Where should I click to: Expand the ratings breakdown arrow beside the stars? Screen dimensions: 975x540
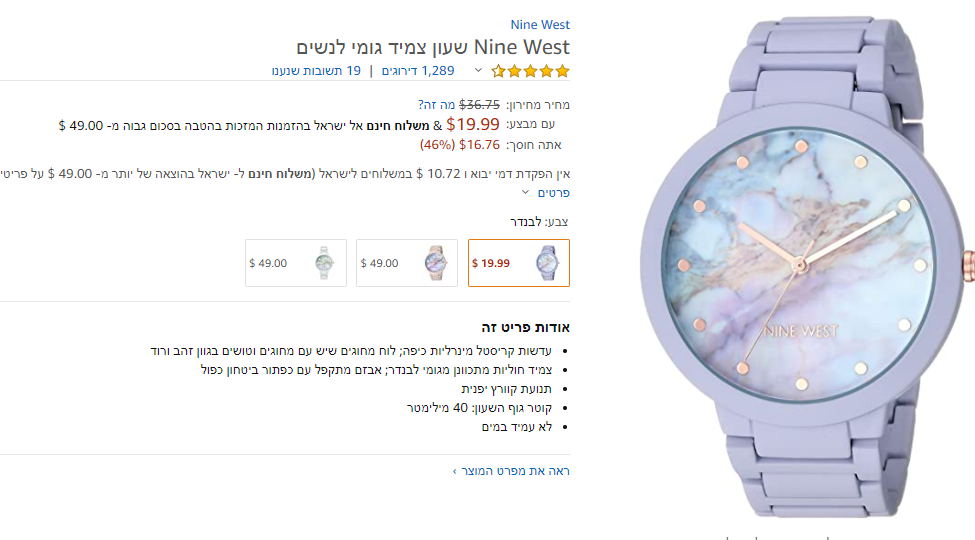coord(478,71)
